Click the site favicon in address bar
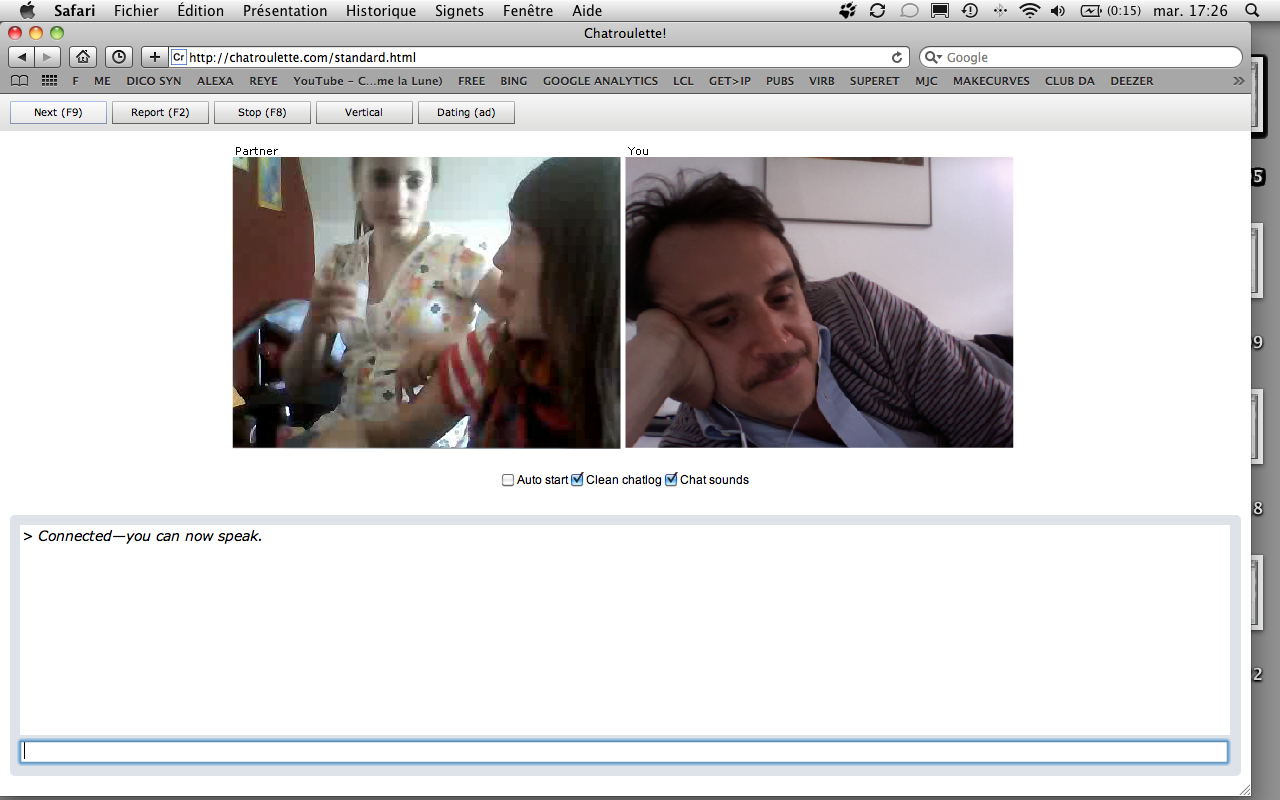 (x=178, y=57)
